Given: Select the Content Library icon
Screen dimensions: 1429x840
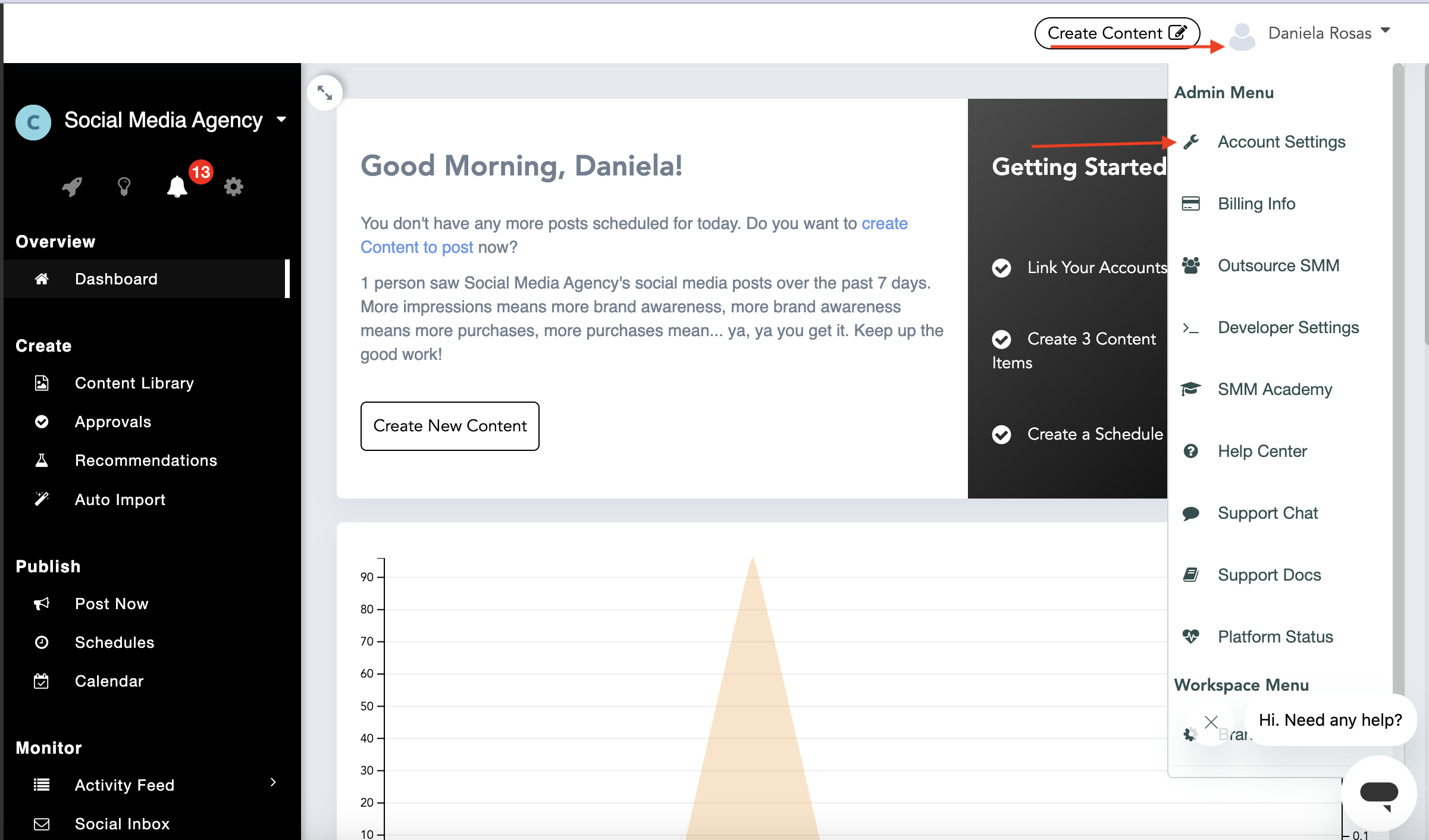Looking at the screenshot, I should point(41,383).
